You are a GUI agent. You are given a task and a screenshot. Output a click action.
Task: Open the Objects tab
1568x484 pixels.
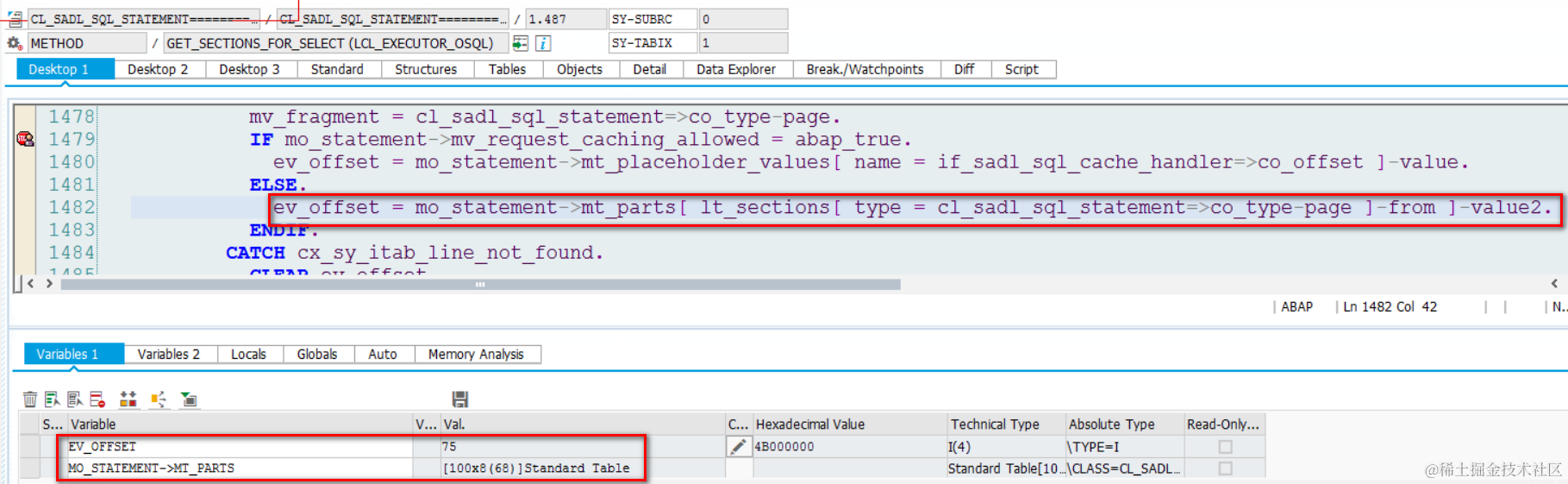(x=579, y=69)
